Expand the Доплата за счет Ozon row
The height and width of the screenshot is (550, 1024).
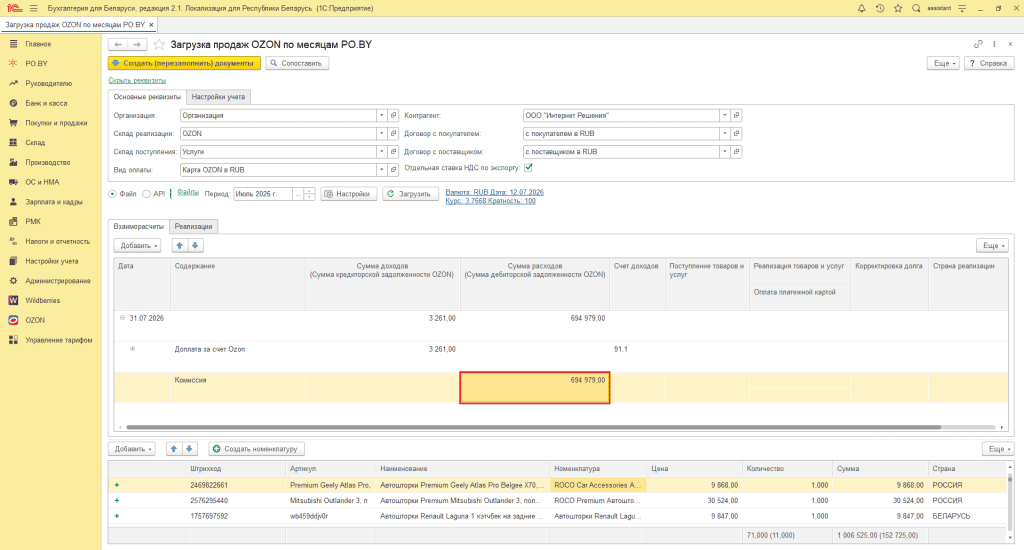tap(133, 349)
